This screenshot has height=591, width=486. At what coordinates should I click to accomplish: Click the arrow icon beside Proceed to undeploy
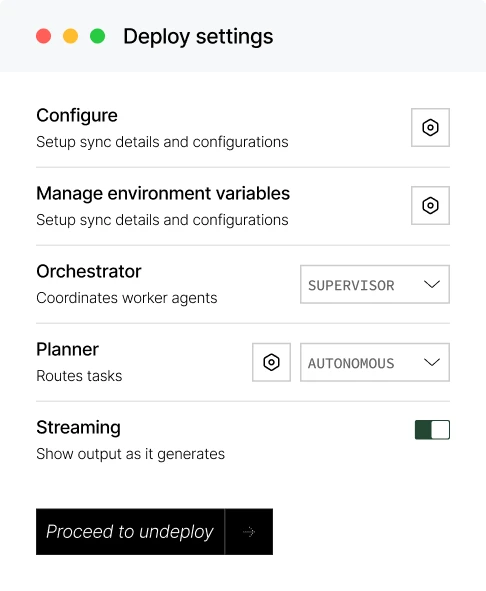tap(249, 532)
